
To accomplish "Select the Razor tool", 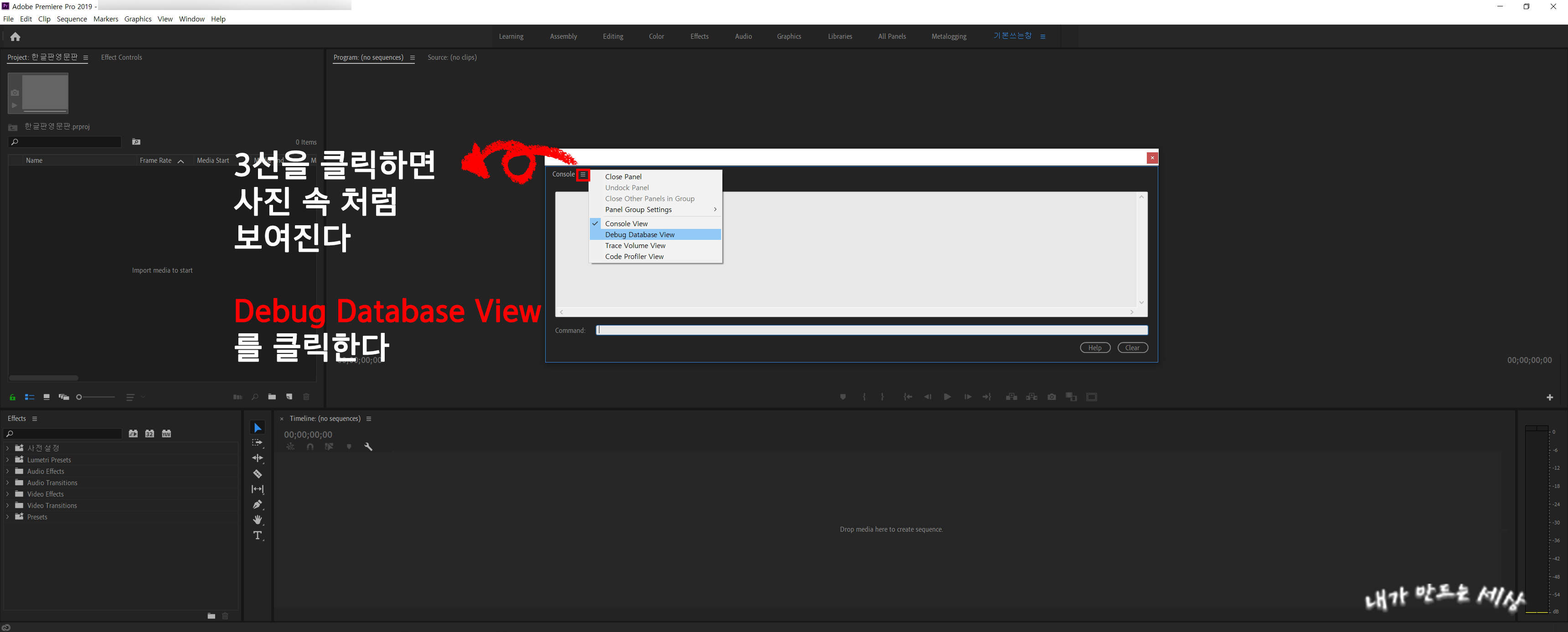I will [x=258, y=474].
